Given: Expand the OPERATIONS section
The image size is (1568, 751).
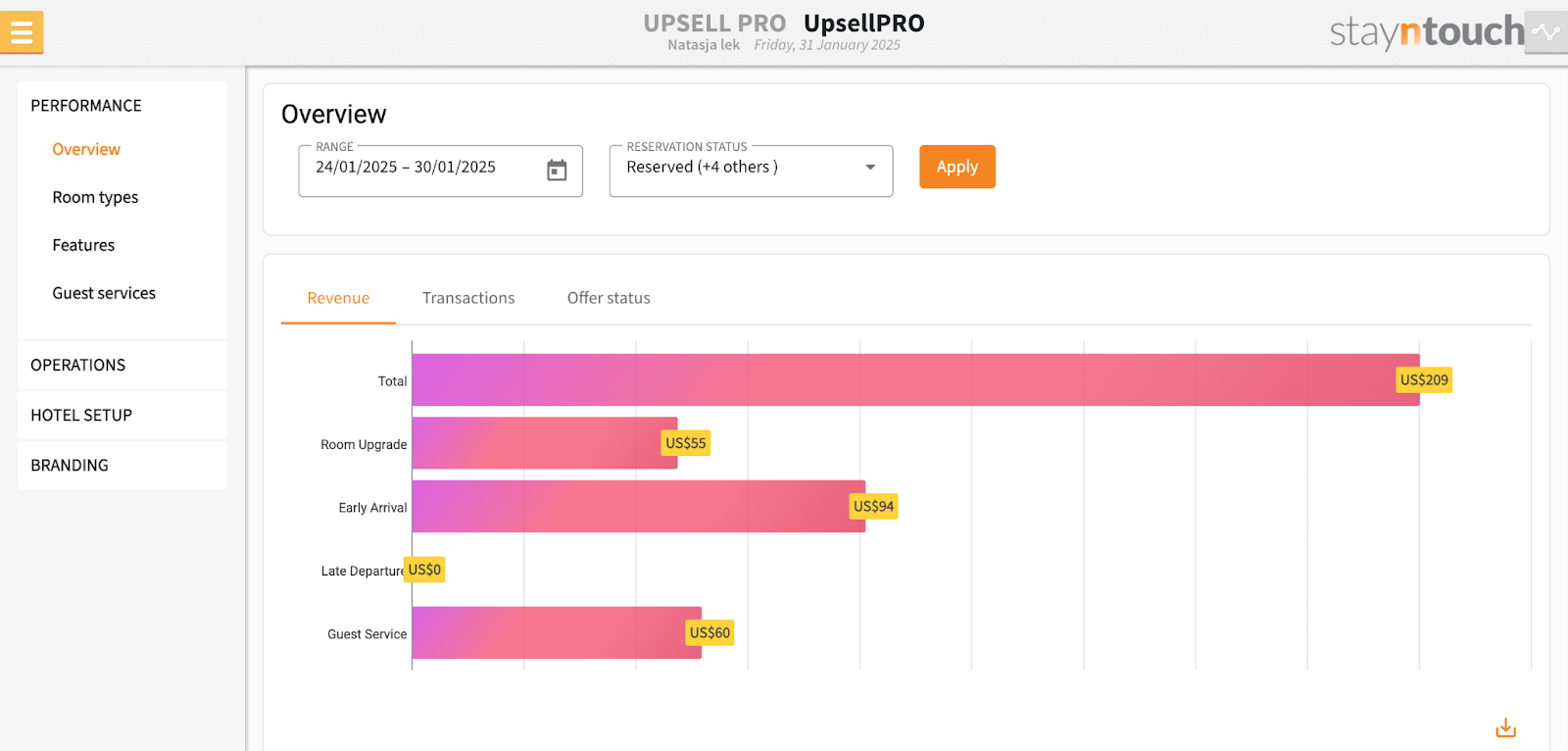Looking at the screenshot, I should 122,366.
